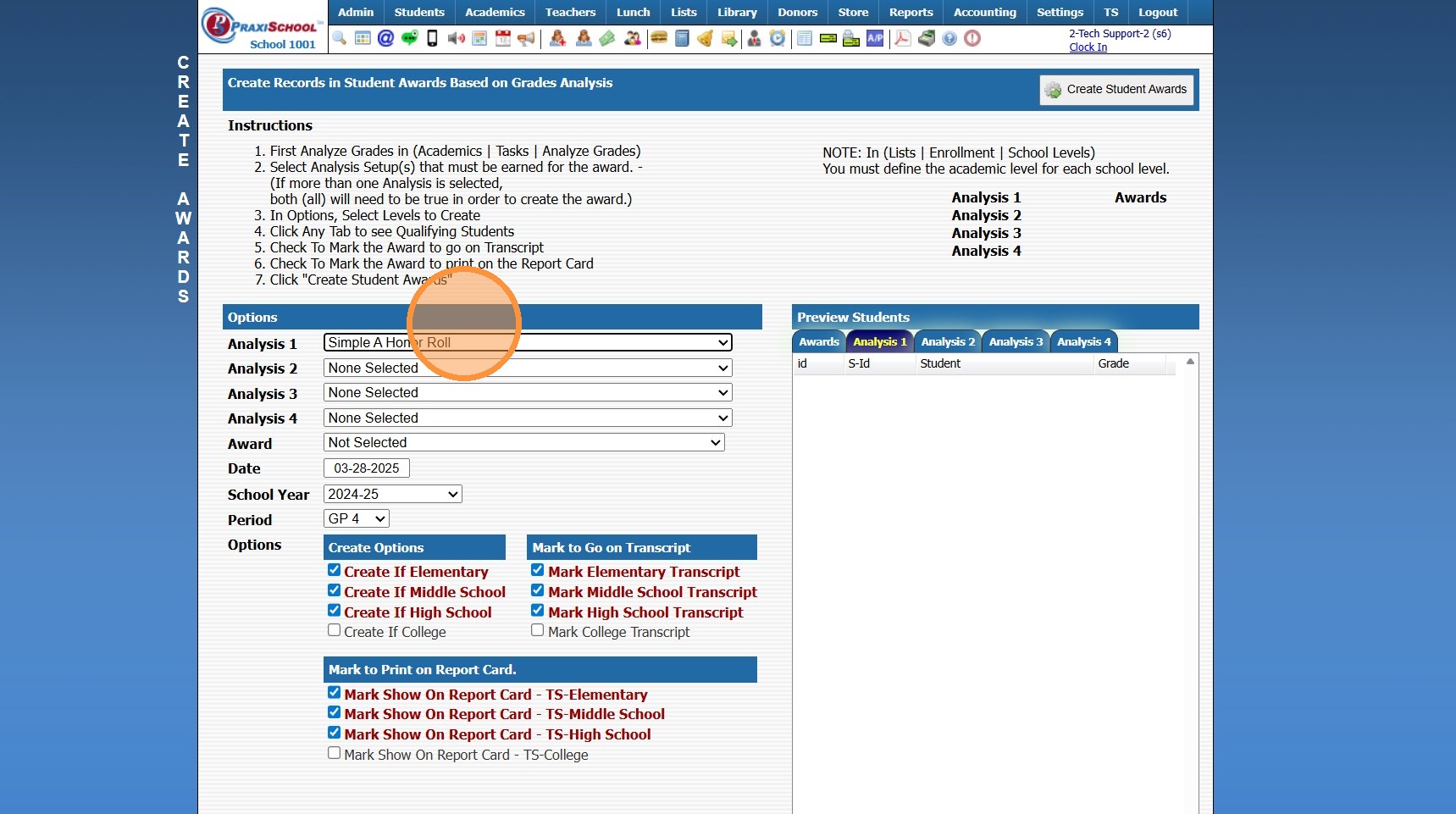Open the family group icon
This screenshot has height=814, width=1456.
pos(633,38)
